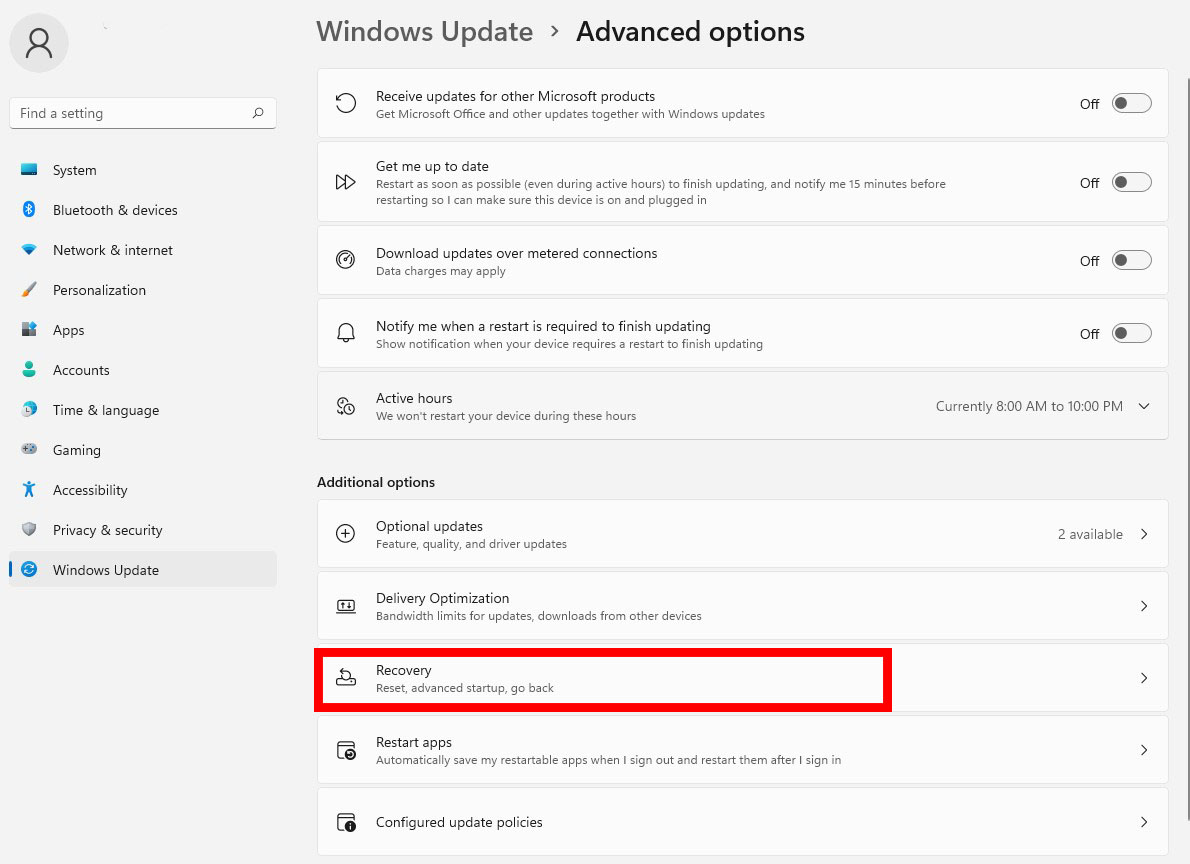
Task: Click the System monitor icon
Action: coord(29,169)
